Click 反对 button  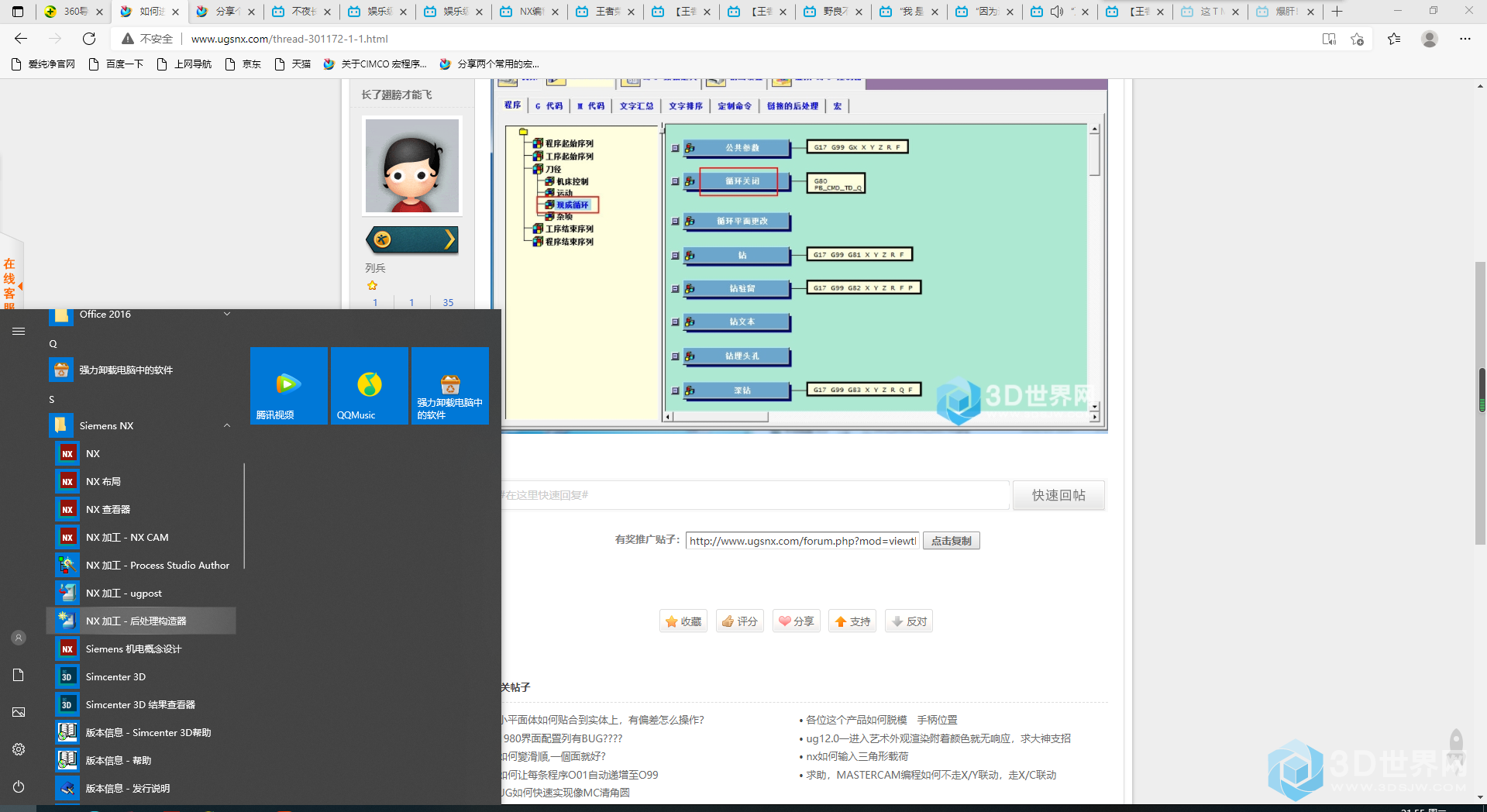[909, 621]
